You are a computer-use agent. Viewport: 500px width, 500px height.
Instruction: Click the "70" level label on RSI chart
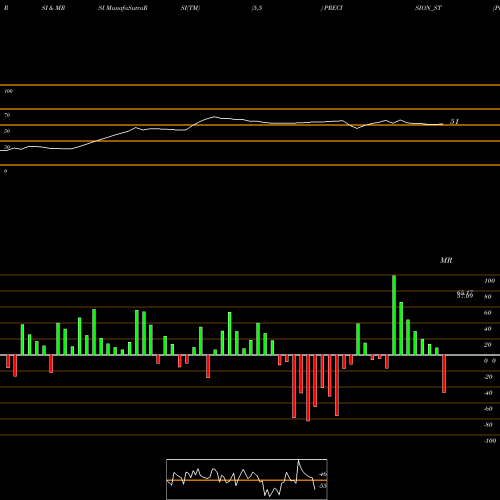click(7, 115)
